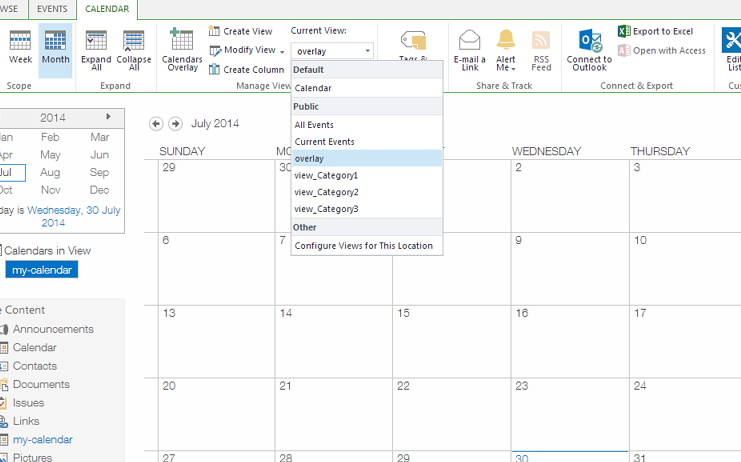The width and height of the screenshot is (741, 462).
Task: Open the Modify View dropdown
Action: click(247, 50)
